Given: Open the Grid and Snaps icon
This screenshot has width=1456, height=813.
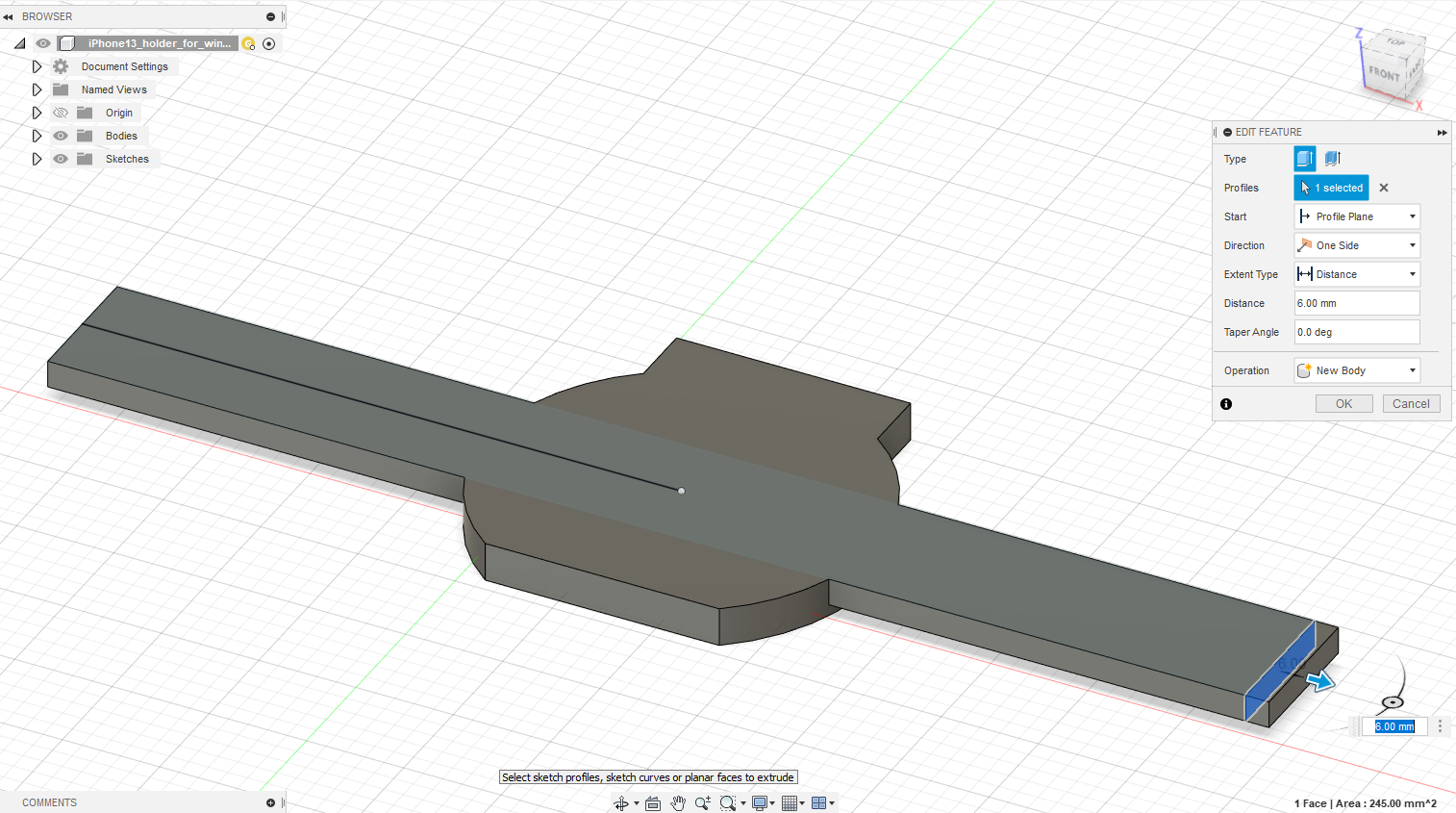Looking at the screenshot, I should point(790,803).
